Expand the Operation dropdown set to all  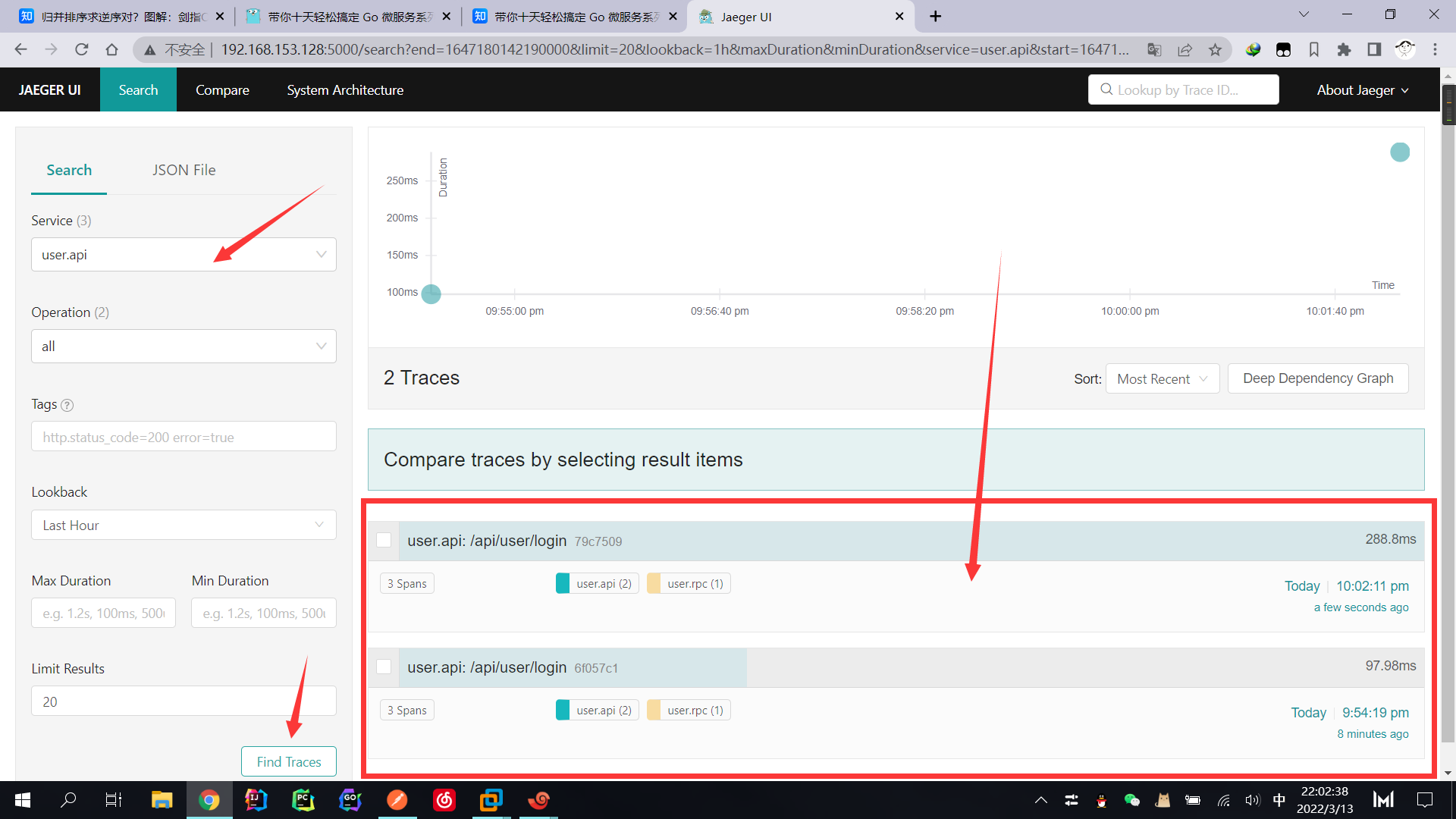tap(184, 347)
